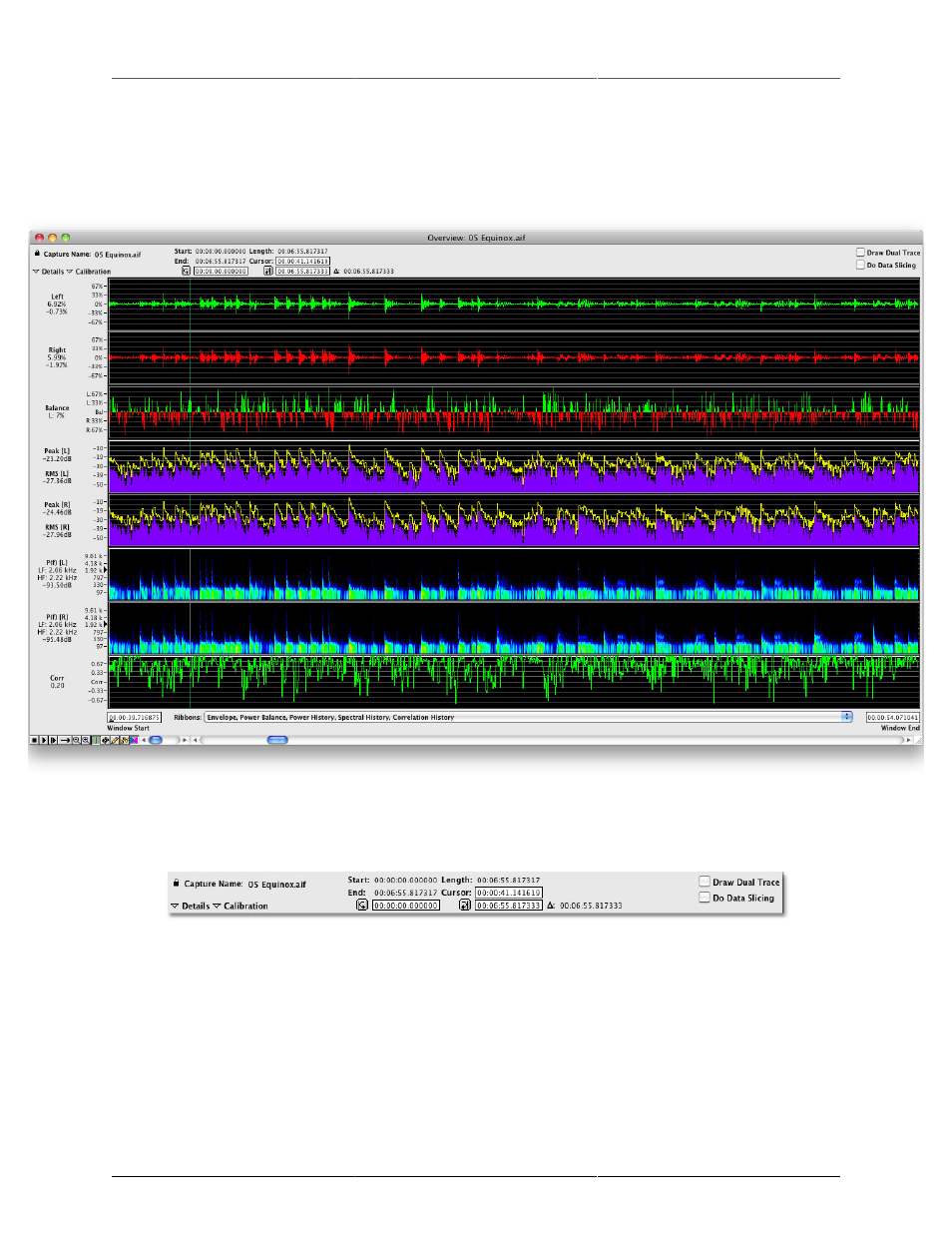
Task: Click the delta symbol in the main window header
Action: click(x=336, y=271)
